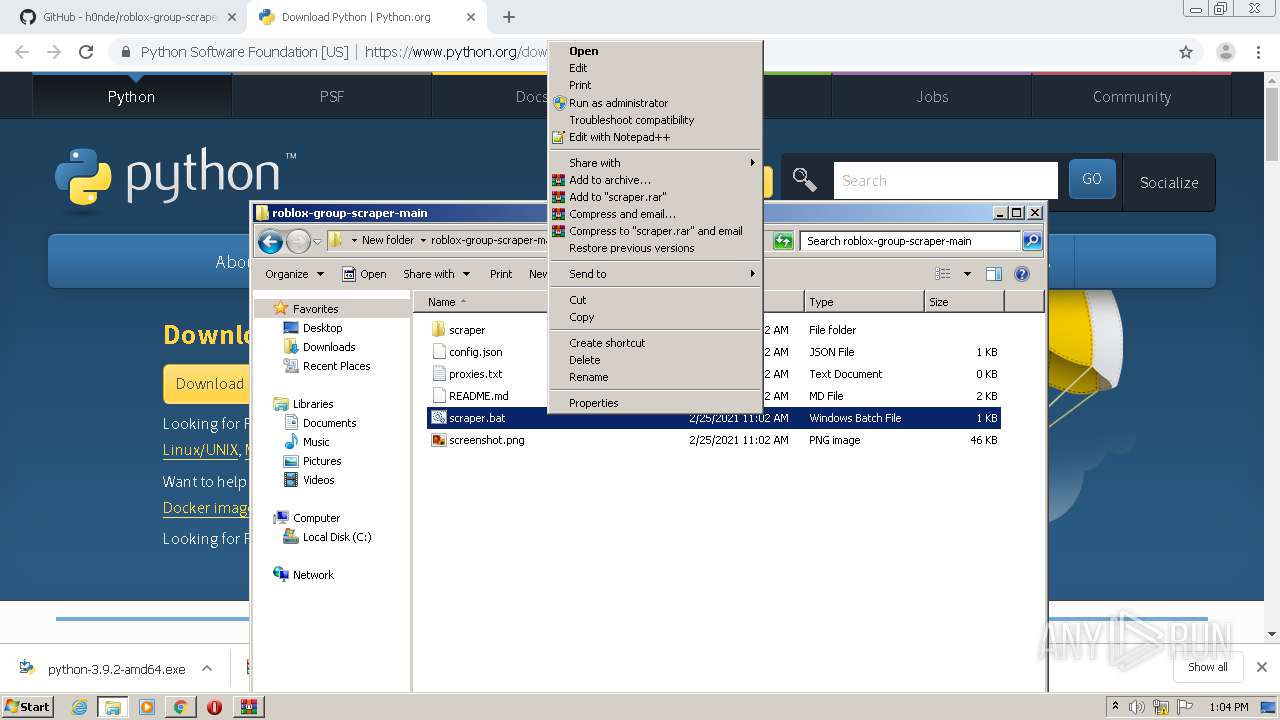
Task: Bookmark this page with the star
Action: (x=1186, y=52)
